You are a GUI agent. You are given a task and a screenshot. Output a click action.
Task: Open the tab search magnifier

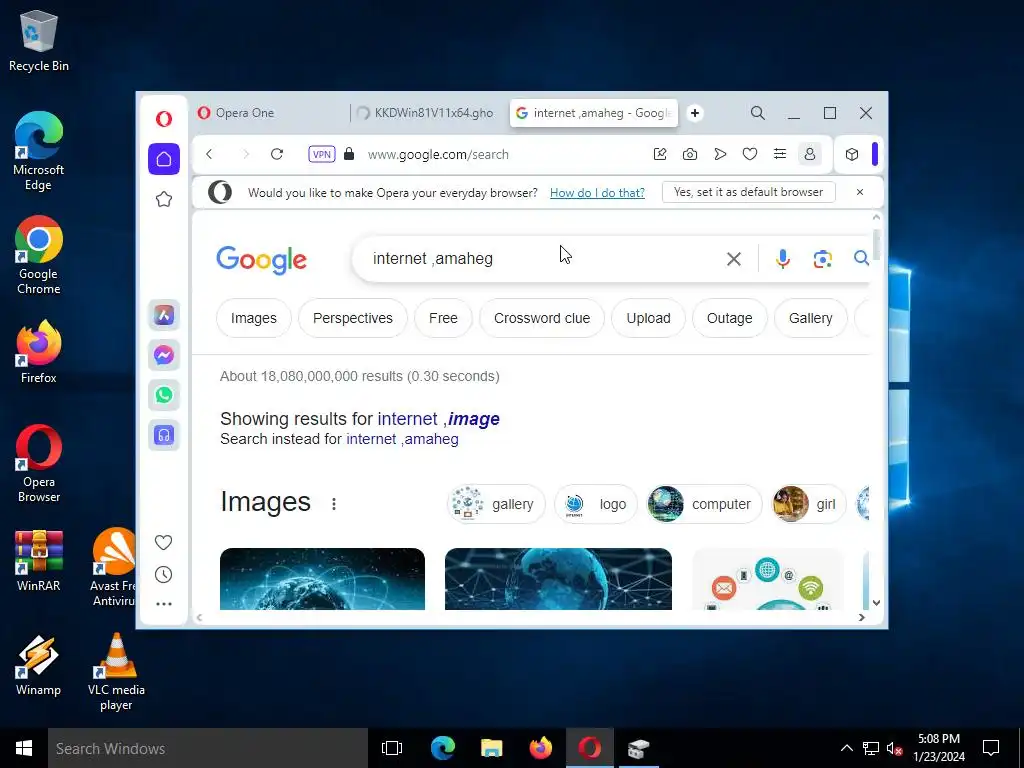[x=758, y=113]
